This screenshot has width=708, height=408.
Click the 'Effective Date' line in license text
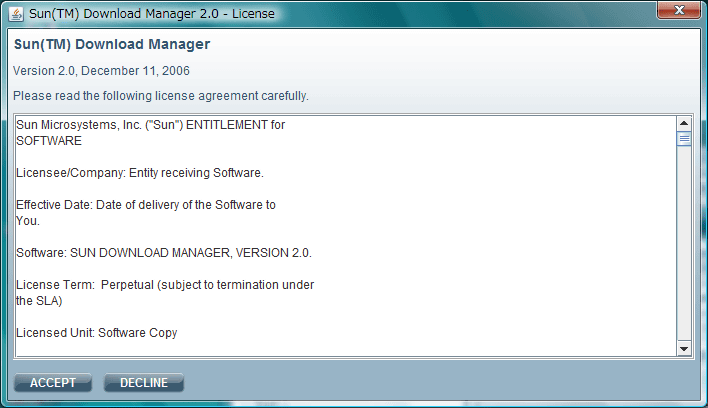(x=146, y=205)
